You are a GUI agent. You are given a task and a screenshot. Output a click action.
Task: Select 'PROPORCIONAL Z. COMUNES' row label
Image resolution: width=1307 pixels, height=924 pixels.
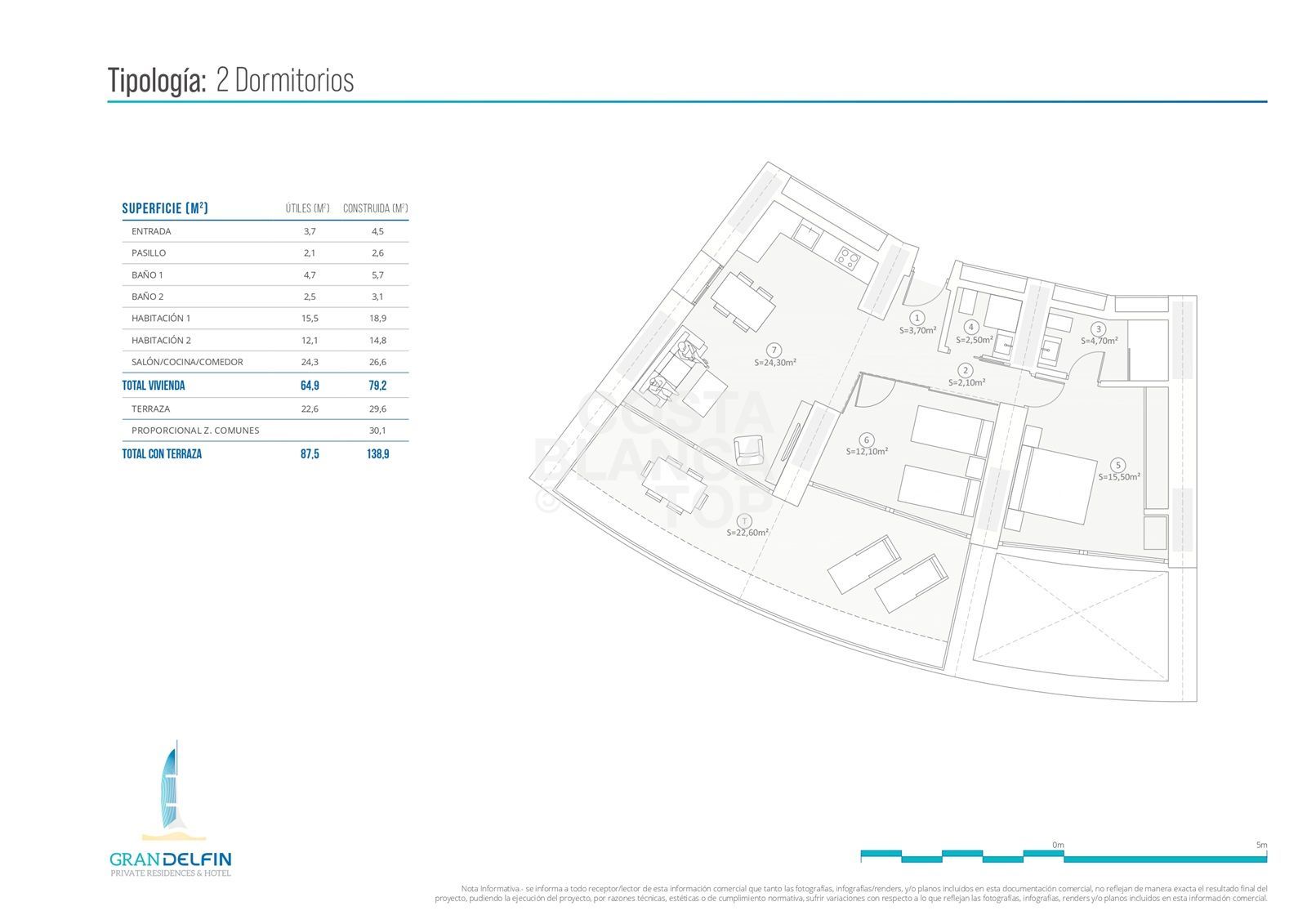tap(195, 431)
